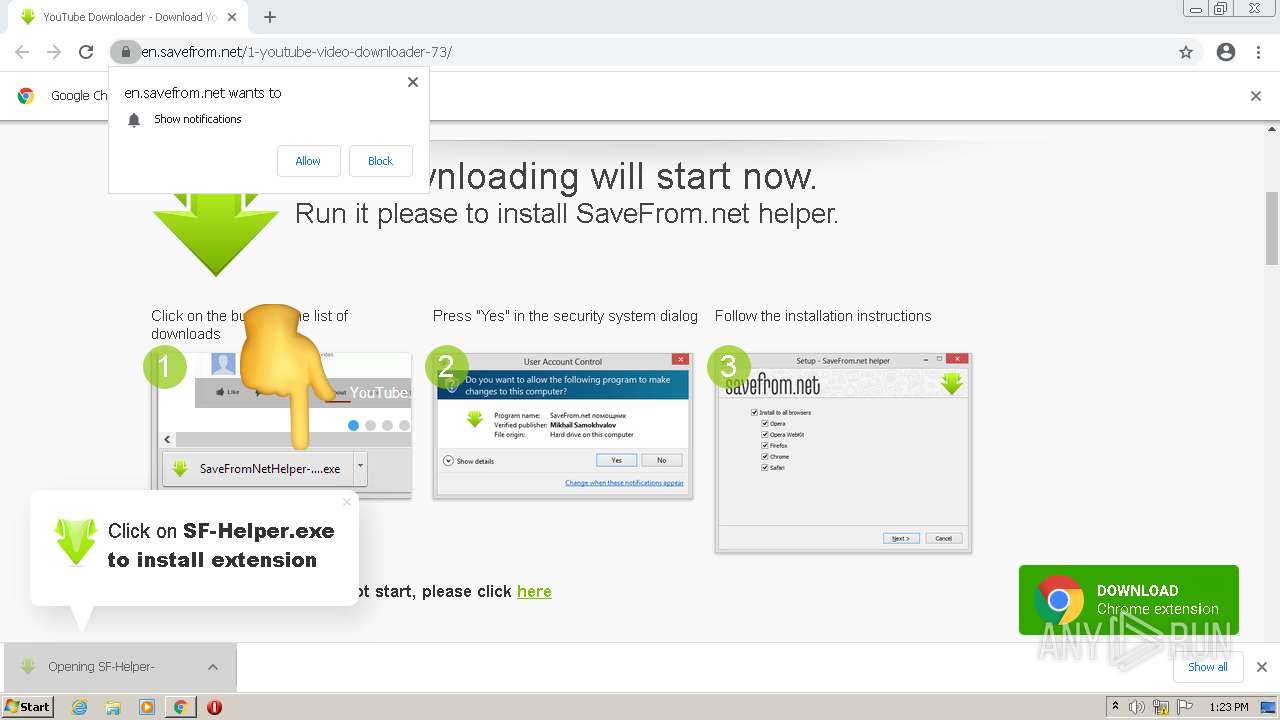Download the Chrome extension button
The width and height of the screenshot is (1280, 720).
click(x=1129, y=600)
